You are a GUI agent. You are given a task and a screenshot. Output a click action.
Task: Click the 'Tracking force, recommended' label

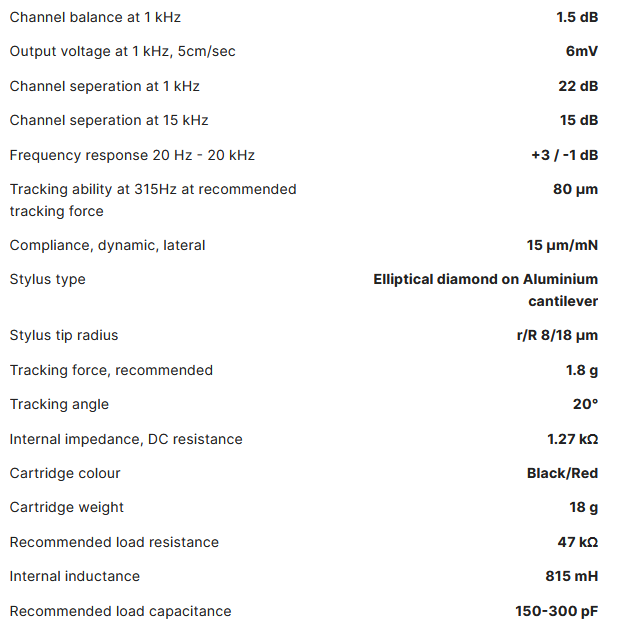(111, 370)
